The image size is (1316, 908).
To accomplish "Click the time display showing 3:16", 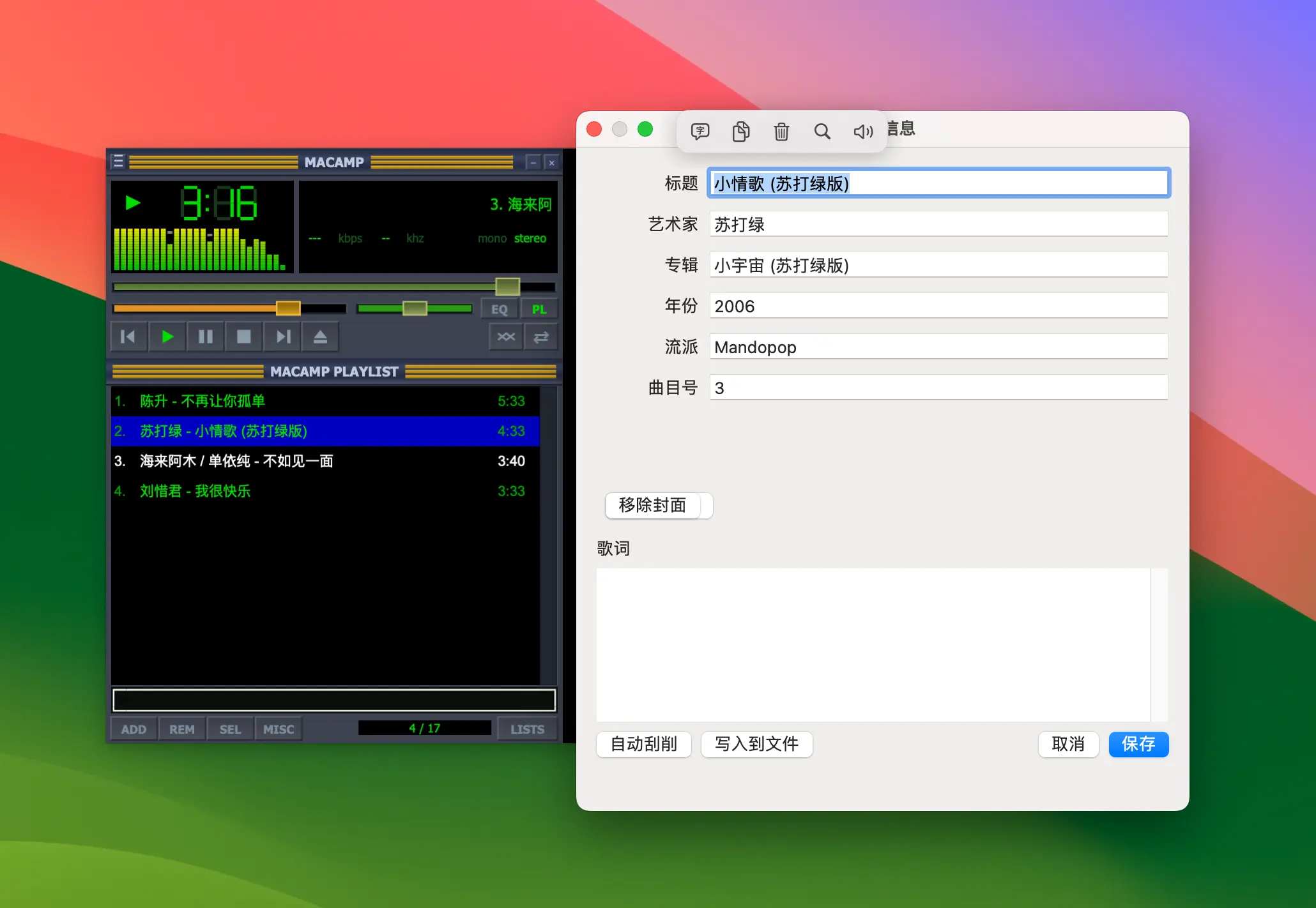I will [218, 203].
